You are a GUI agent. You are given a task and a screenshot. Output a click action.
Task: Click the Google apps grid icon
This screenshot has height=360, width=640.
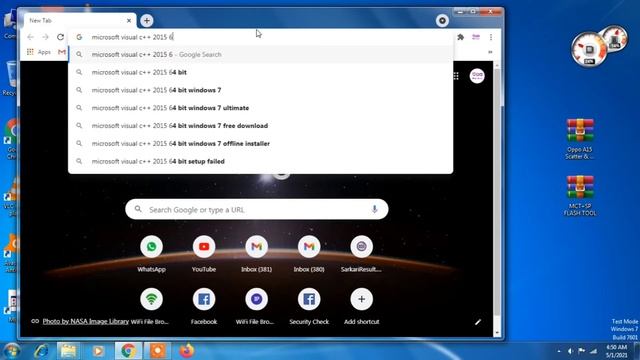(456, 76)
